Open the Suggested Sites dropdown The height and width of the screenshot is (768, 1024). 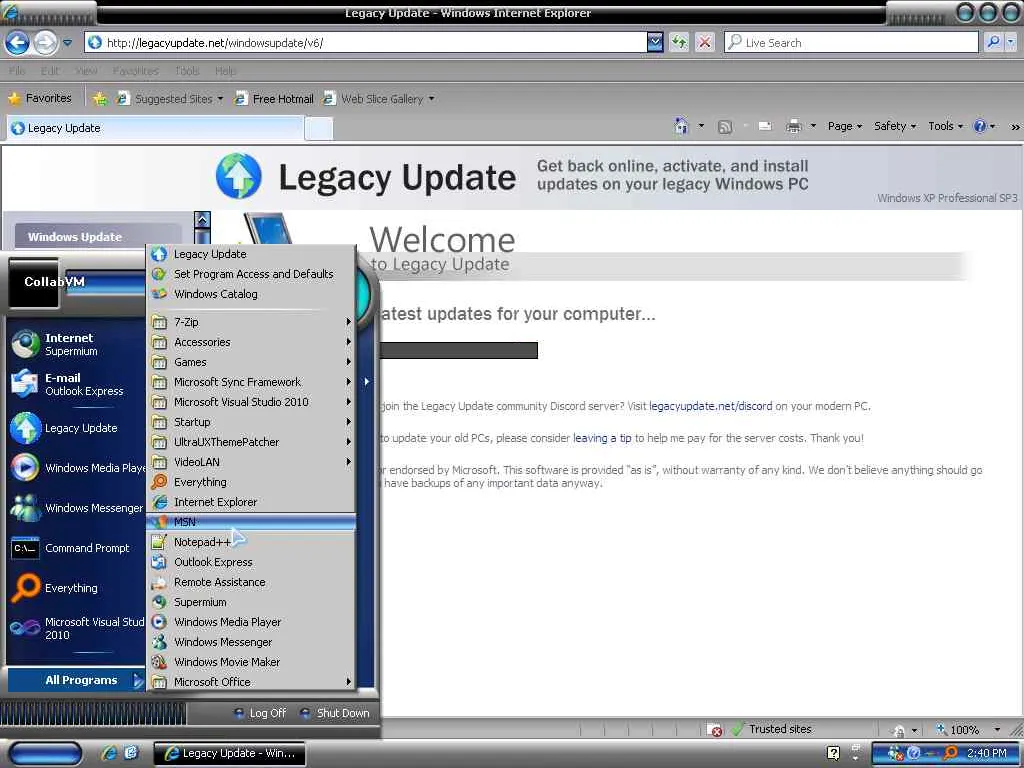(x=220, y=99)
